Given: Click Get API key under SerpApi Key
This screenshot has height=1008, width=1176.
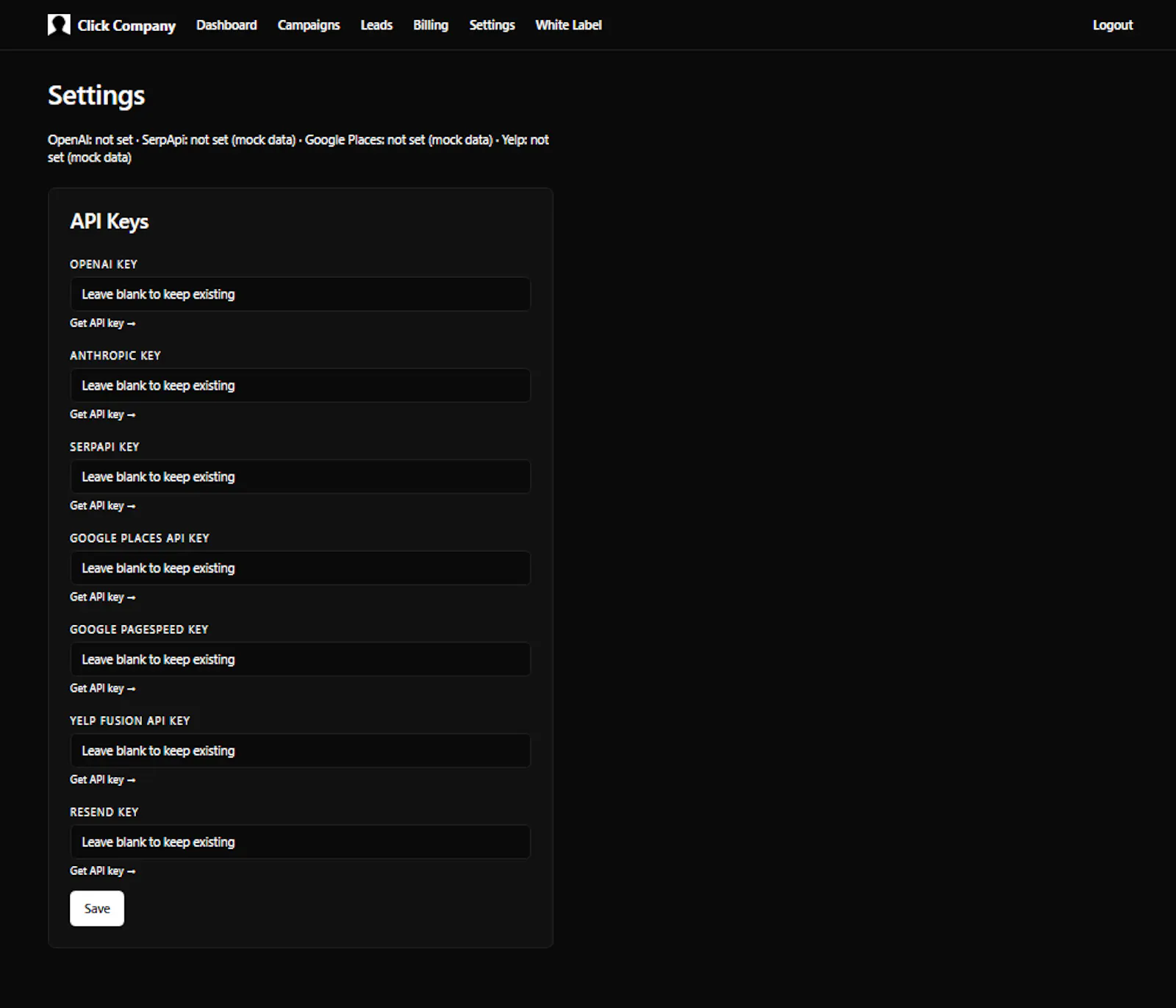Looking at the screenshot, I should pyautogui.click(x=103, y=505).
